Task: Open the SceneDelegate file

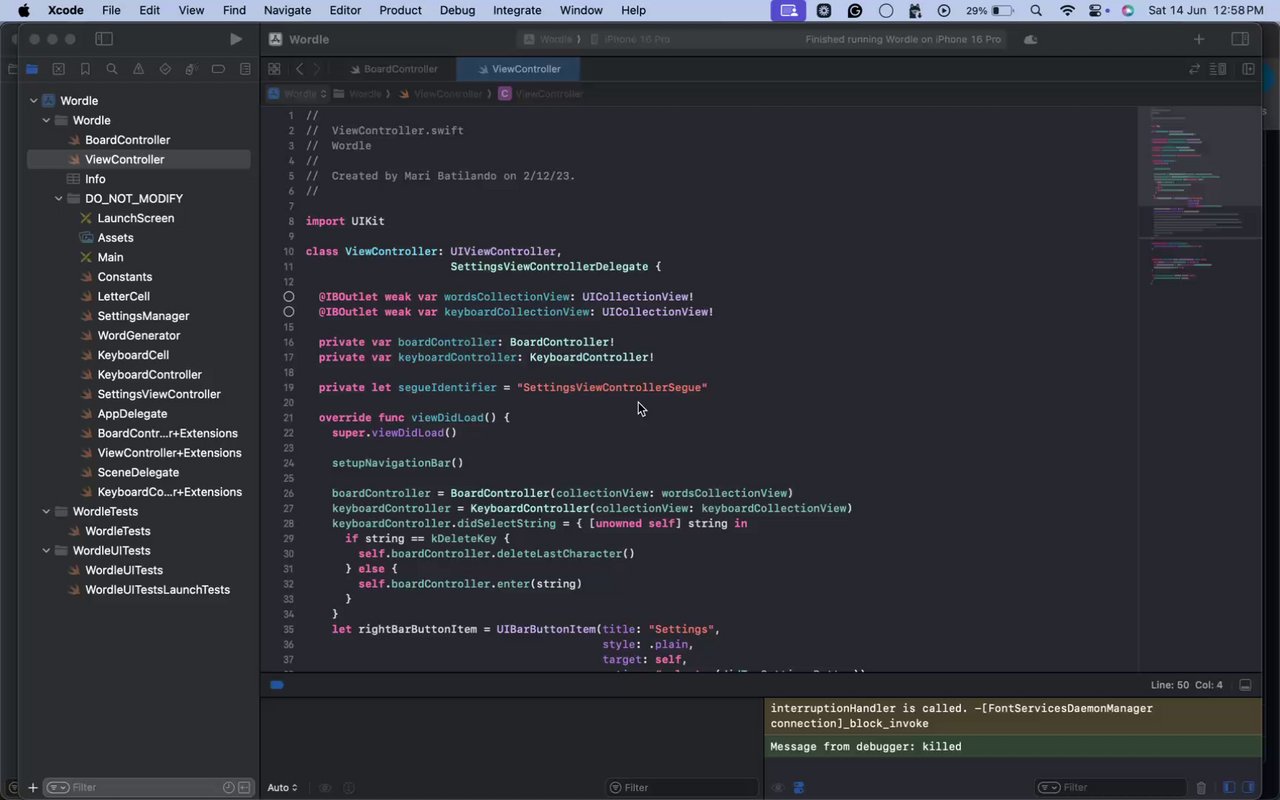Action: [138, 472]
